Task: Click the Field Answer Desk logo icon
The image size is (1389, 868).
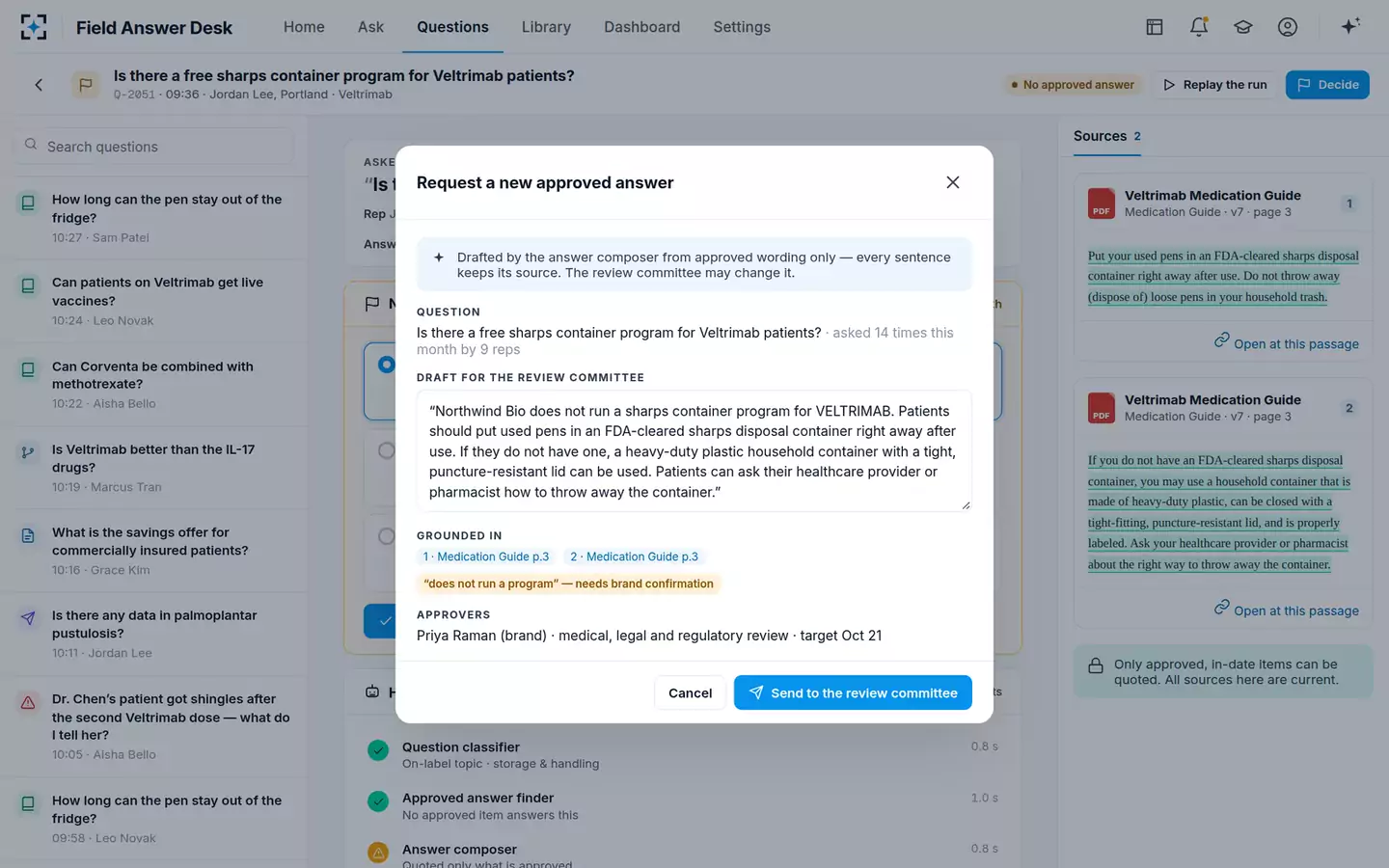Action: coord(34,27)
